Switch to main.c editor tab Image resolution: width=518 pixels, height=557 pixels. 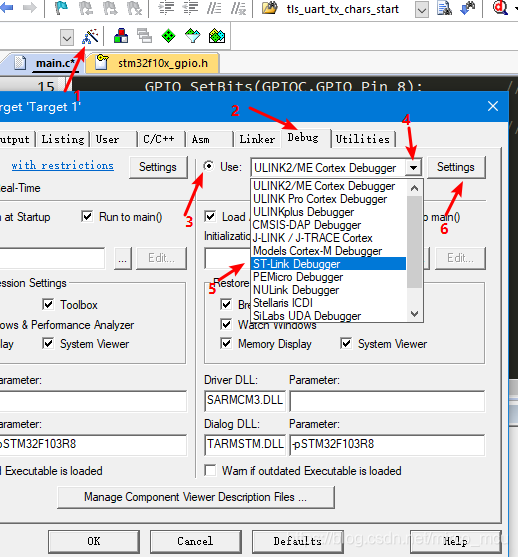(55, 63)
